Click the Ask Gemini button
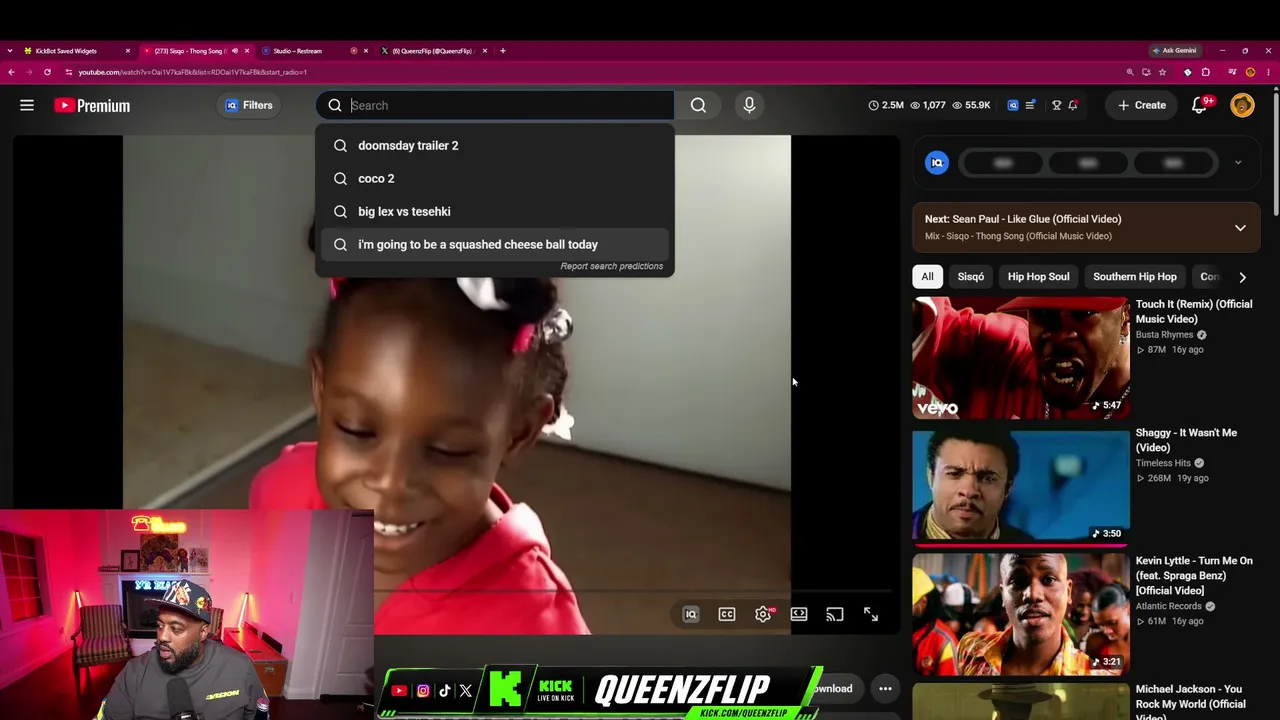The width and height of the screenshot is (1280, 720). [x=1175, y=51]
